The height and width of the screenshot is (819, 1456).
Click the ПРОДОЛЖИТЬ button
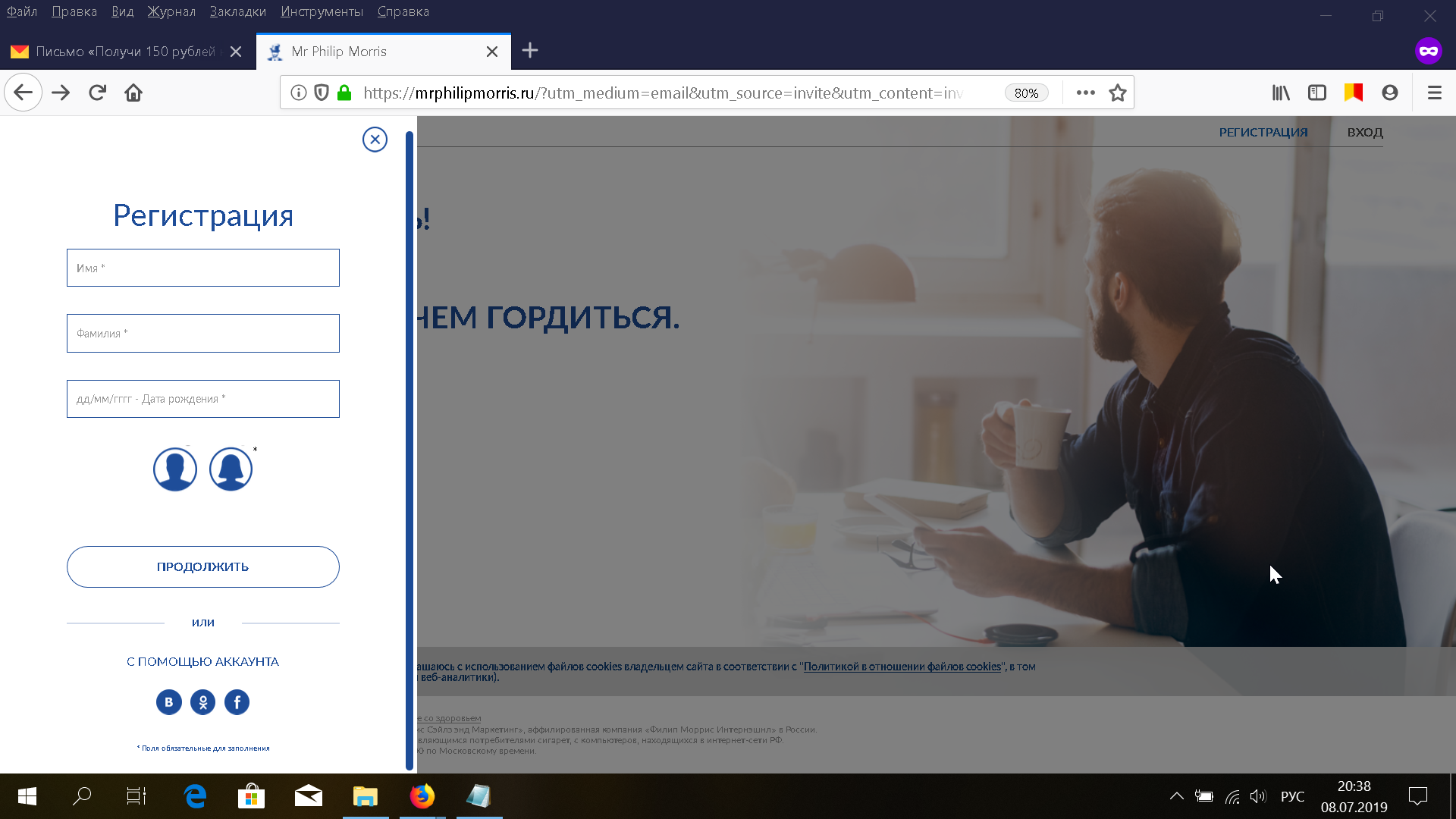203,566
